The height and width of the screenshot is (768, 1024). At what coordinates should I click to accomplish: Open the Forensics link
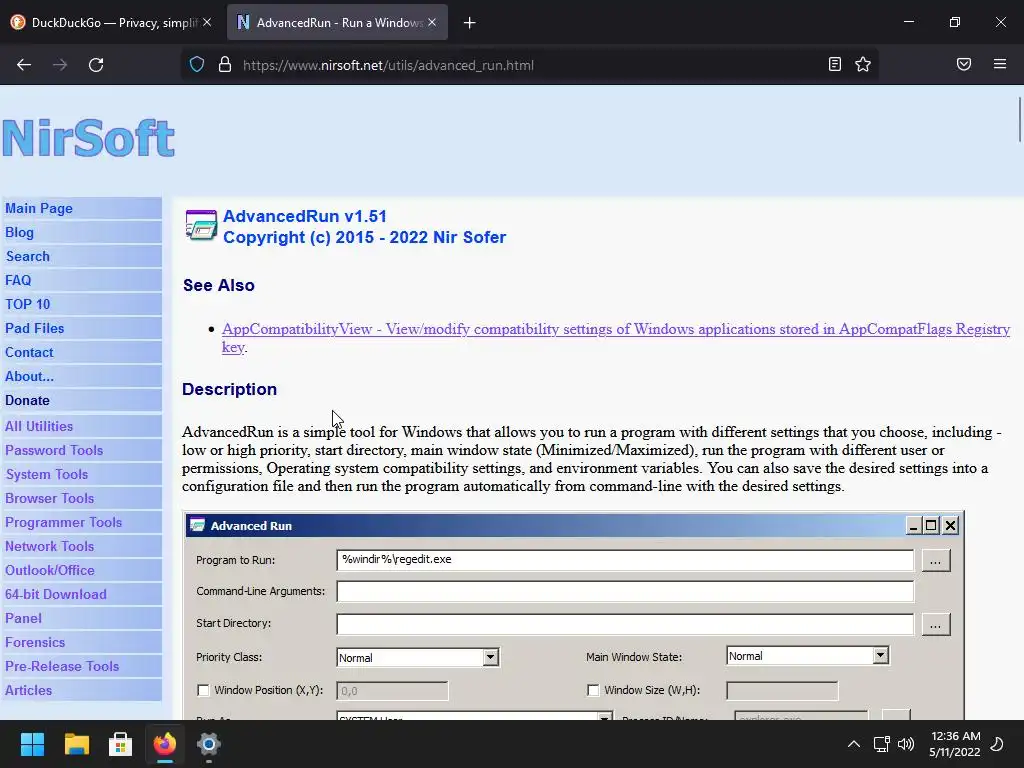tap(35, 643)
